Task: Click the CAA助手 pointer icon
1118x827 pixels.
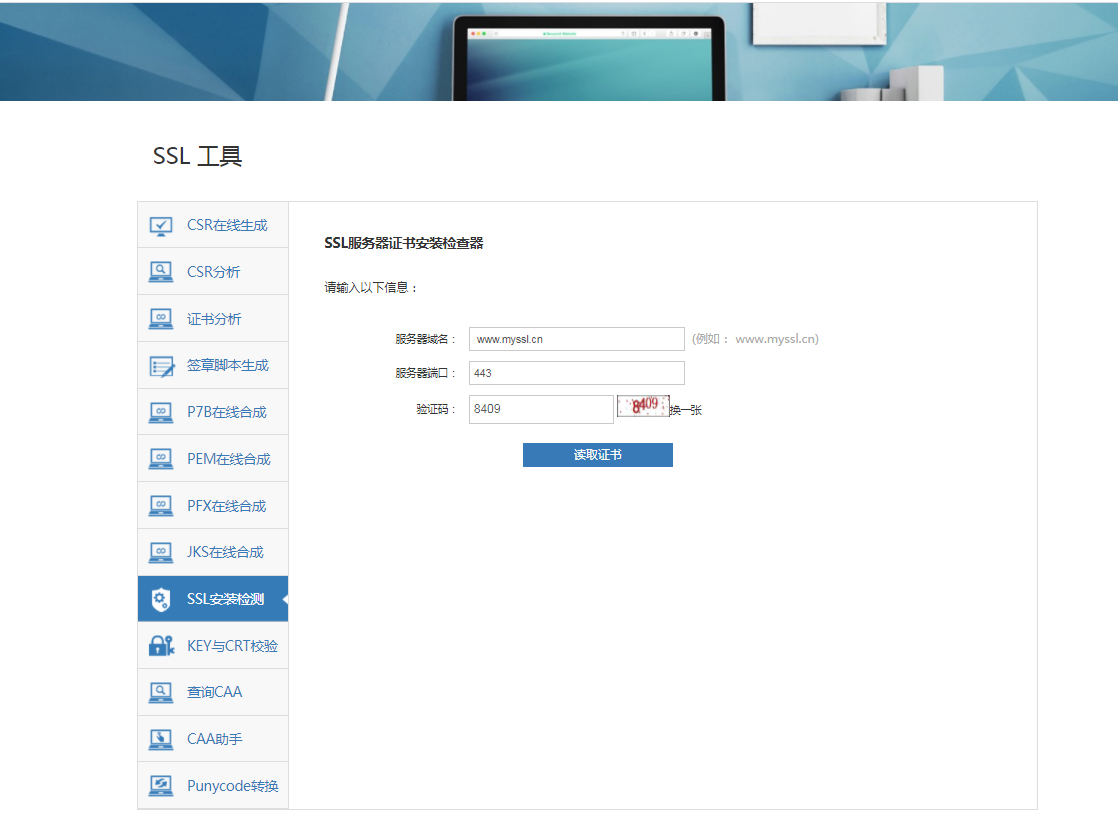Action: [x=161, y=740]
